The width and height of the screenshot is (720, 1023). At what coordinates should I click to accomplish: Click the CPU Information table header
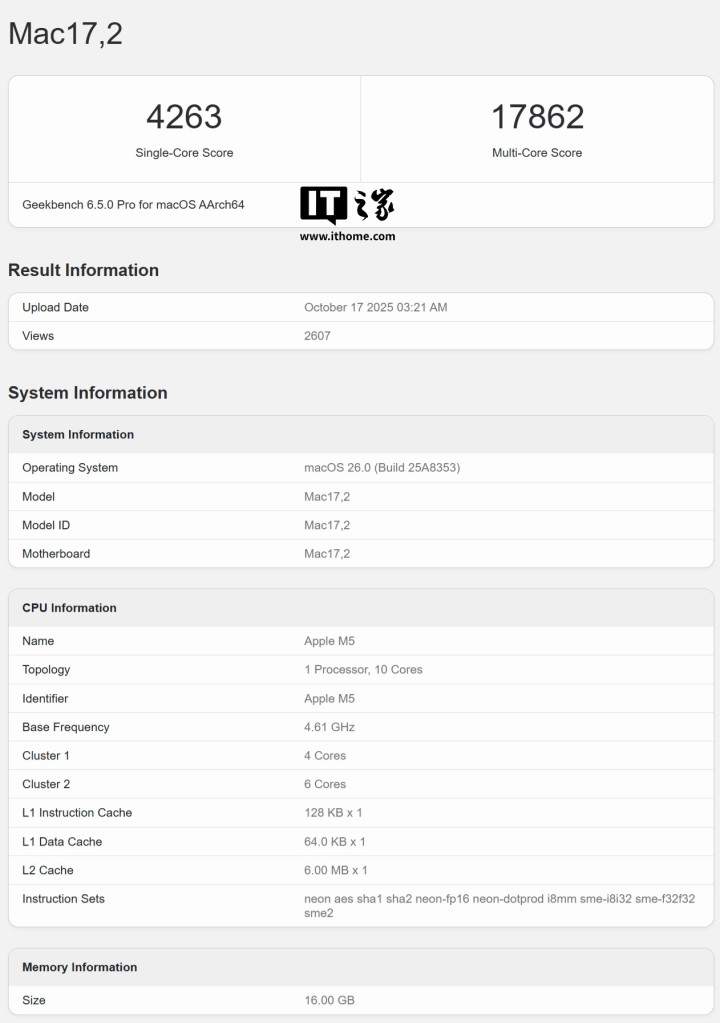[69, 608]
